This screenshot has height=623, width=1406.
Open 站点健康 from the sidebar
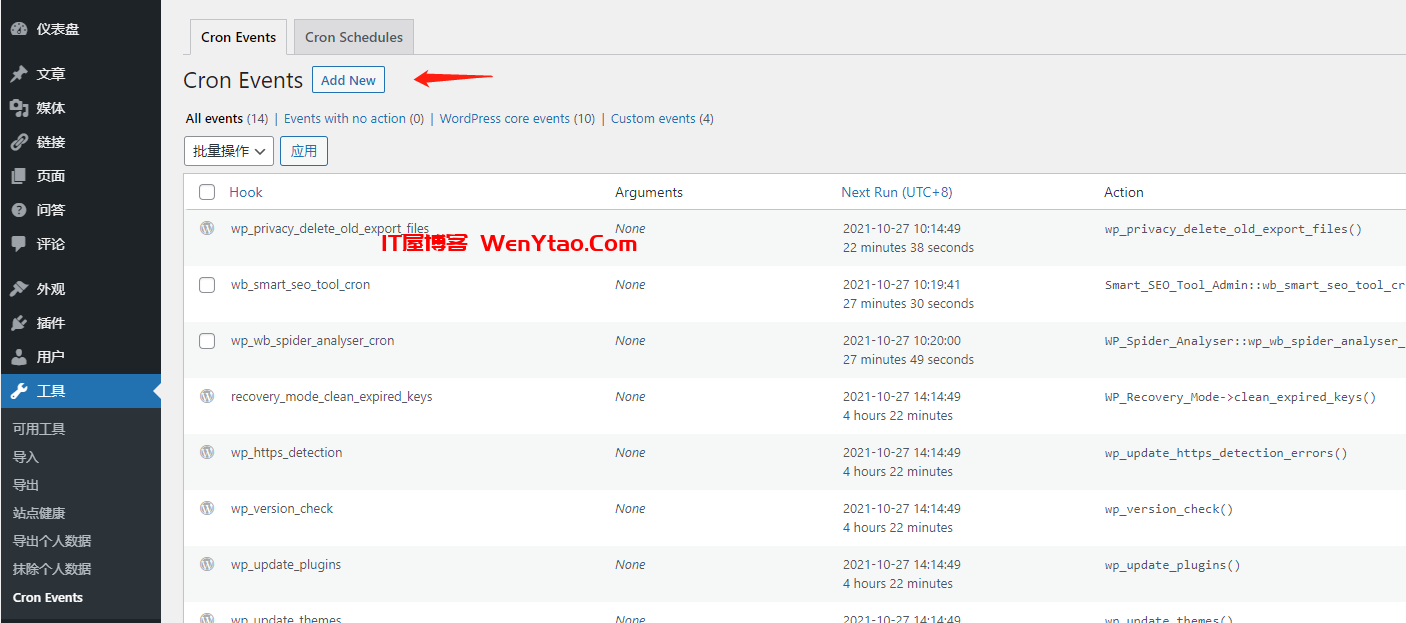point(39,513)
